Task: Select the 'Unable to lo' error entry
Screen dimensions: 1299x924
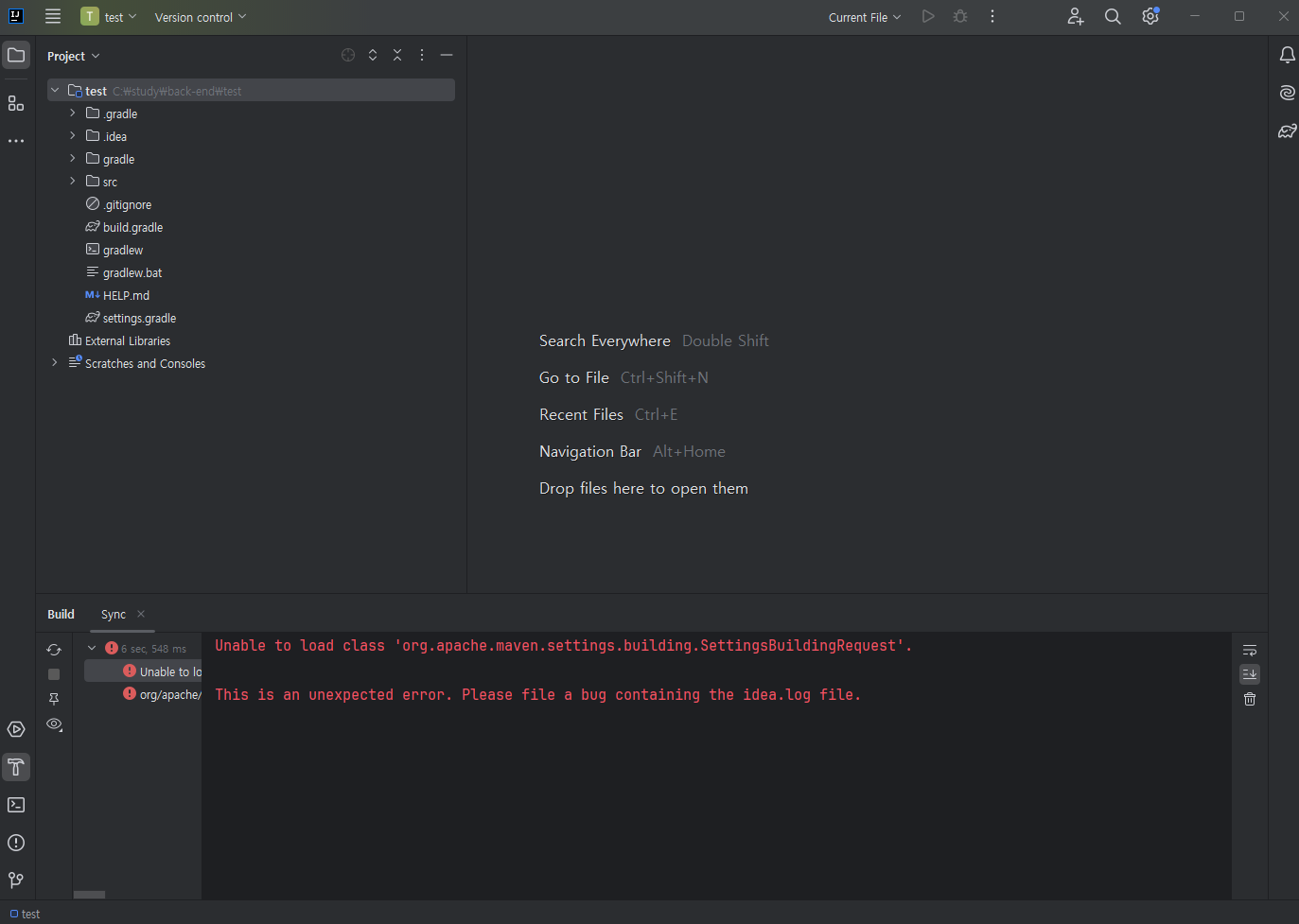Action: pos(143,671)
